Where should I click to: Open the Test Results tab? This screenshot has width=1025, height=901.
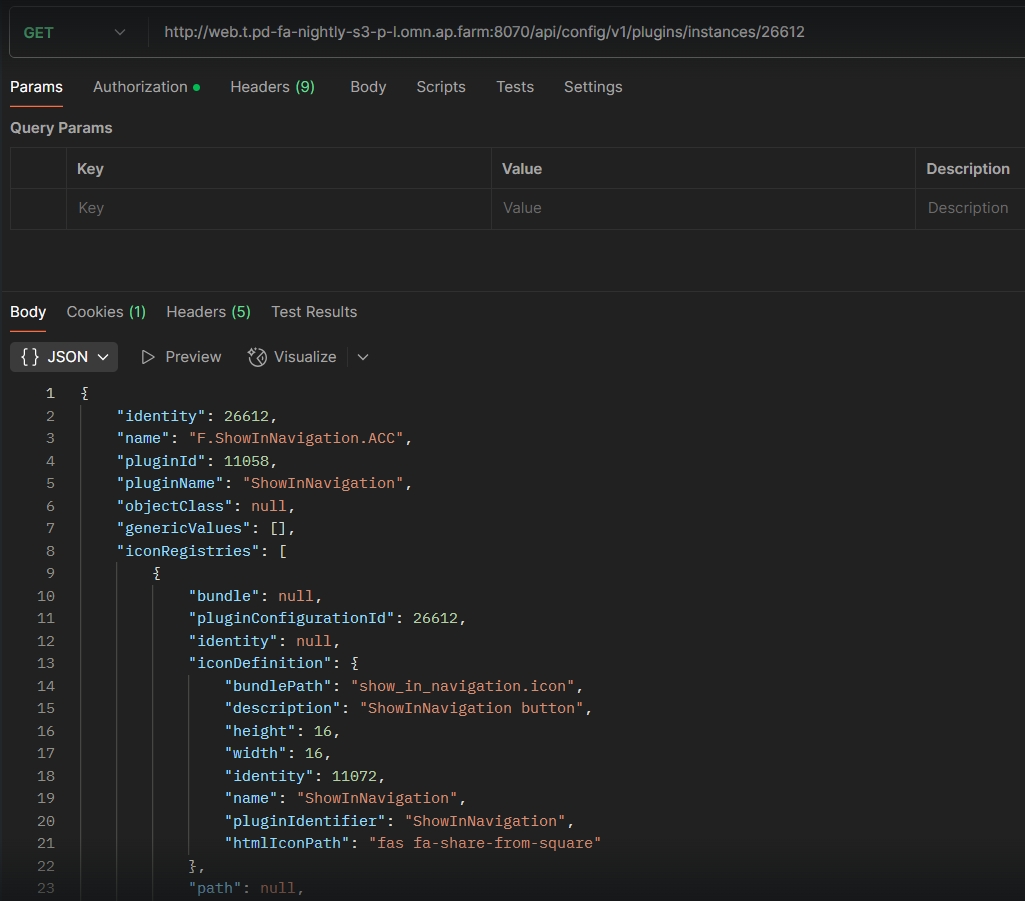pyautogui.click(x=314, y=312)
